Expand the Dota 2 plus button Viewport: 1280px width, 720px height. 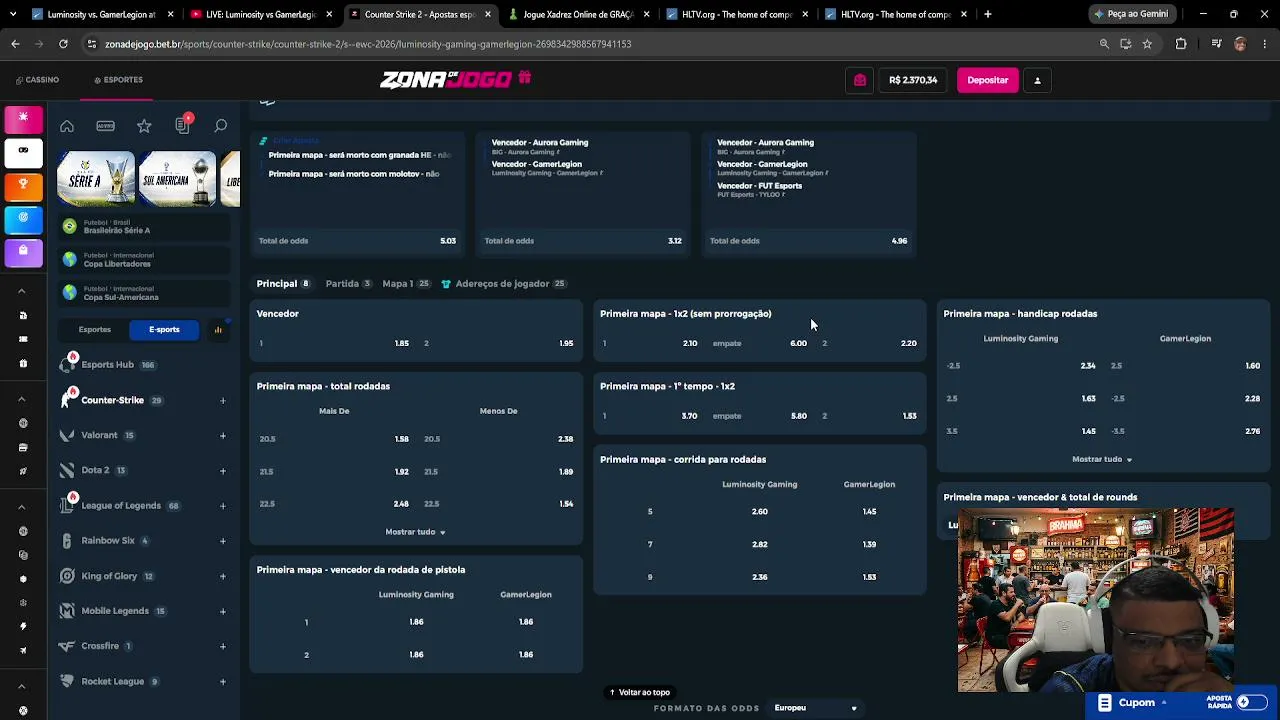(x=223, y=471)
